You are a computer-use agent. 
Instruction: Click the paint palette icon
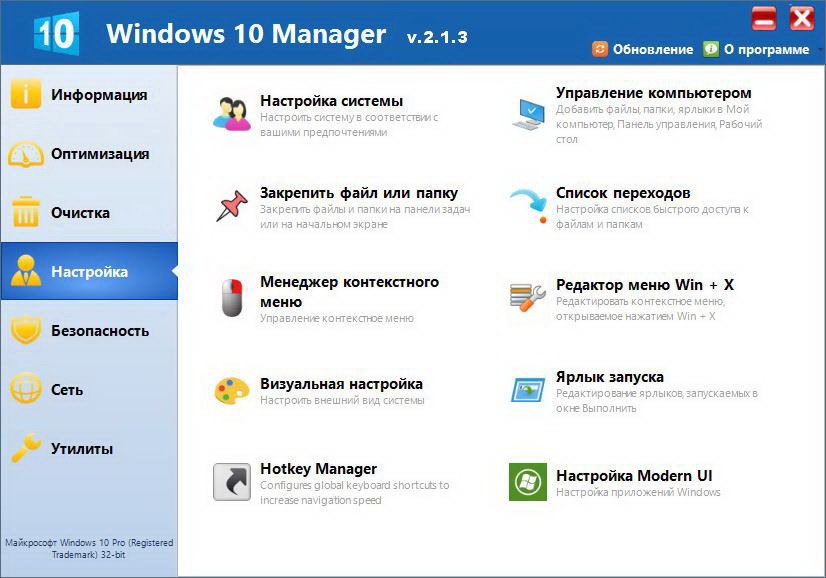[232, 390]
